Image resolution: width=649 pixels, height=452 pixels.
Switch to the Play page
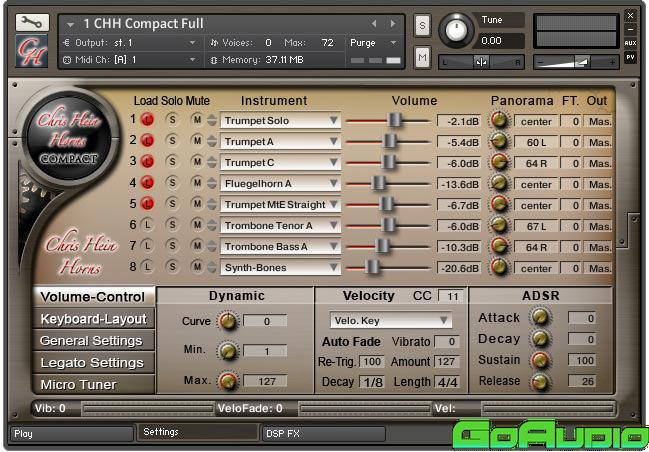(72, 434)
